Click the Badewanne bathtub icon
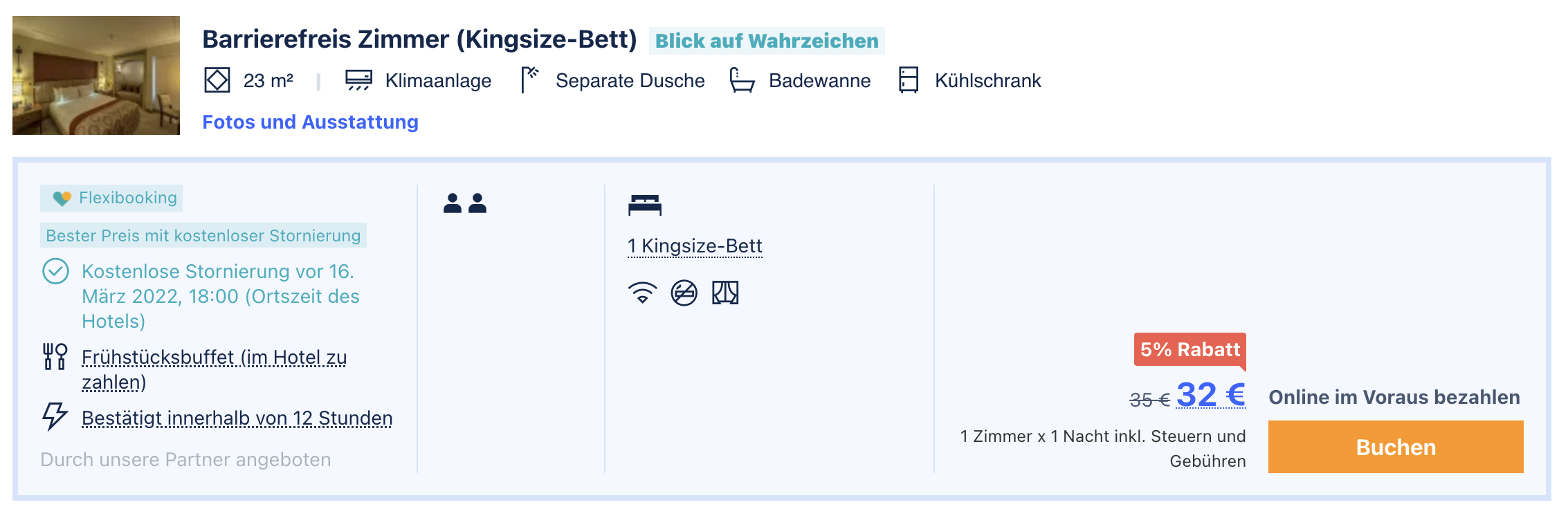 pos(742,80)
